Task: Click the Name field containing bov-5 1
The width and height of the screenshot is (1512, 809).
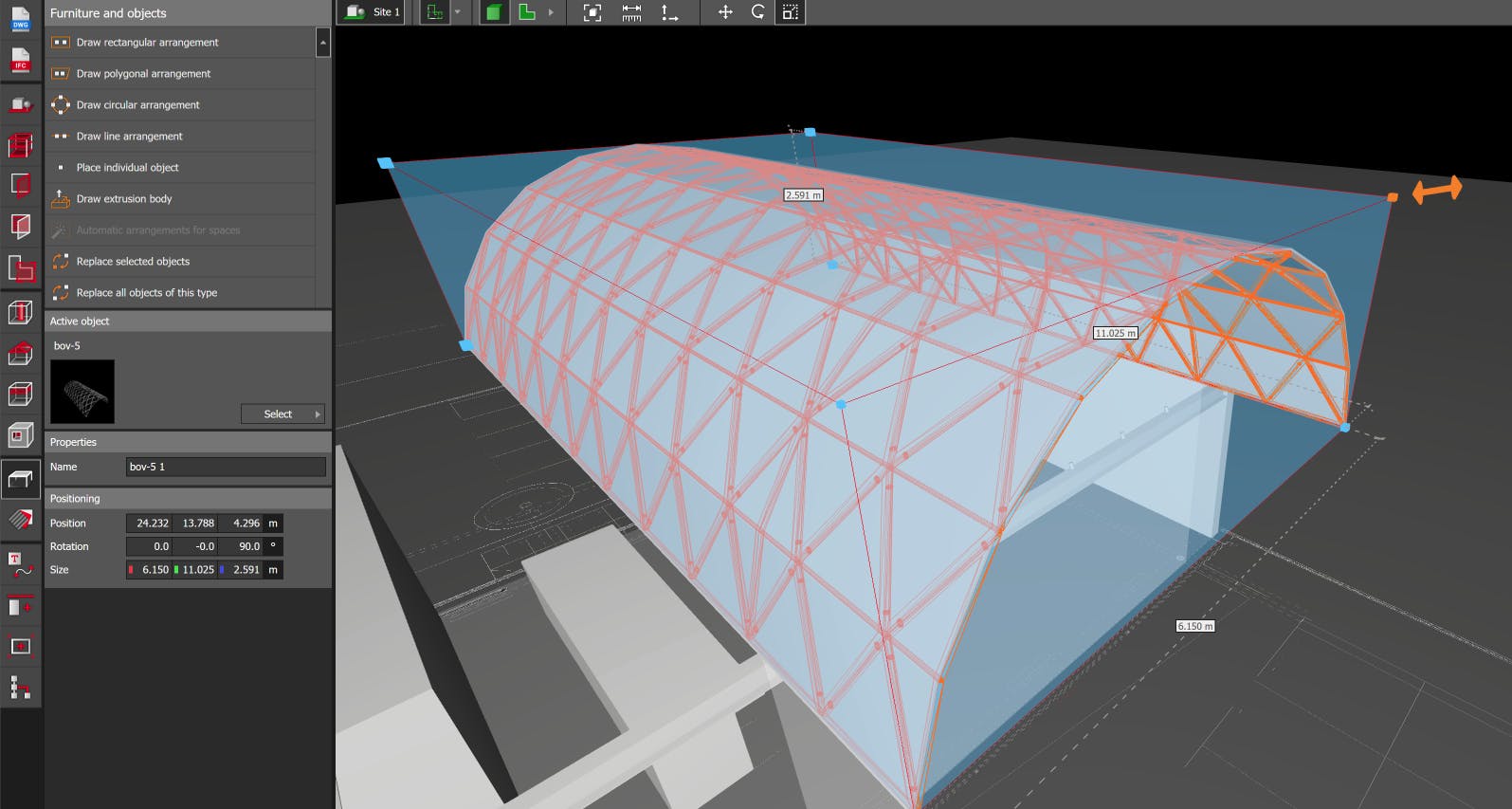Action: tap(226, 467)
